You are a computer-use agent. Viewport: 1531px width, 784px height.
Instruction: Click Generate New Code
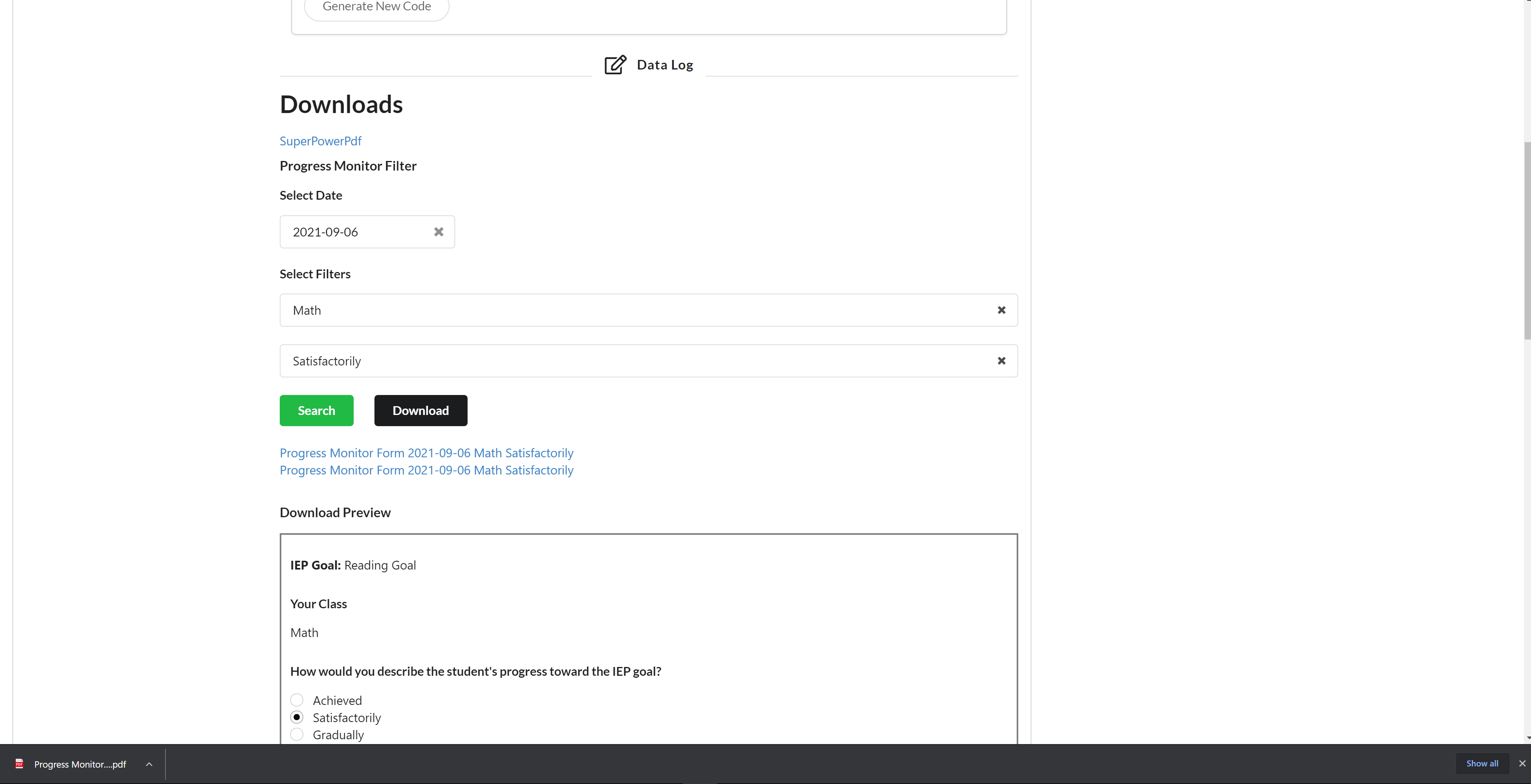pyautogui.click(x=376, y=6)
